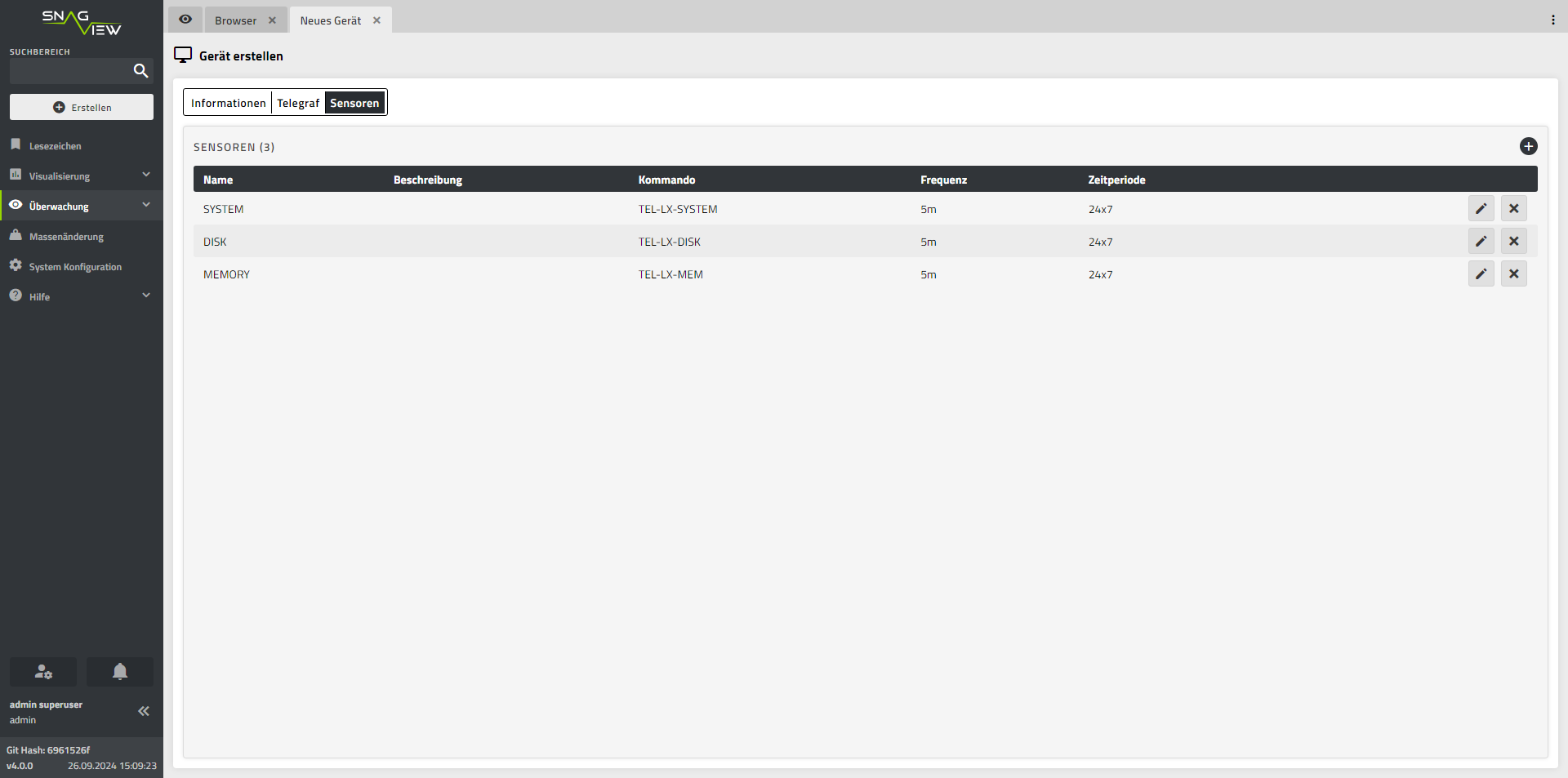Click the TEL-LX-SYSTEM command cell
Screen dimensions: 1568x778
coord(678,209)
